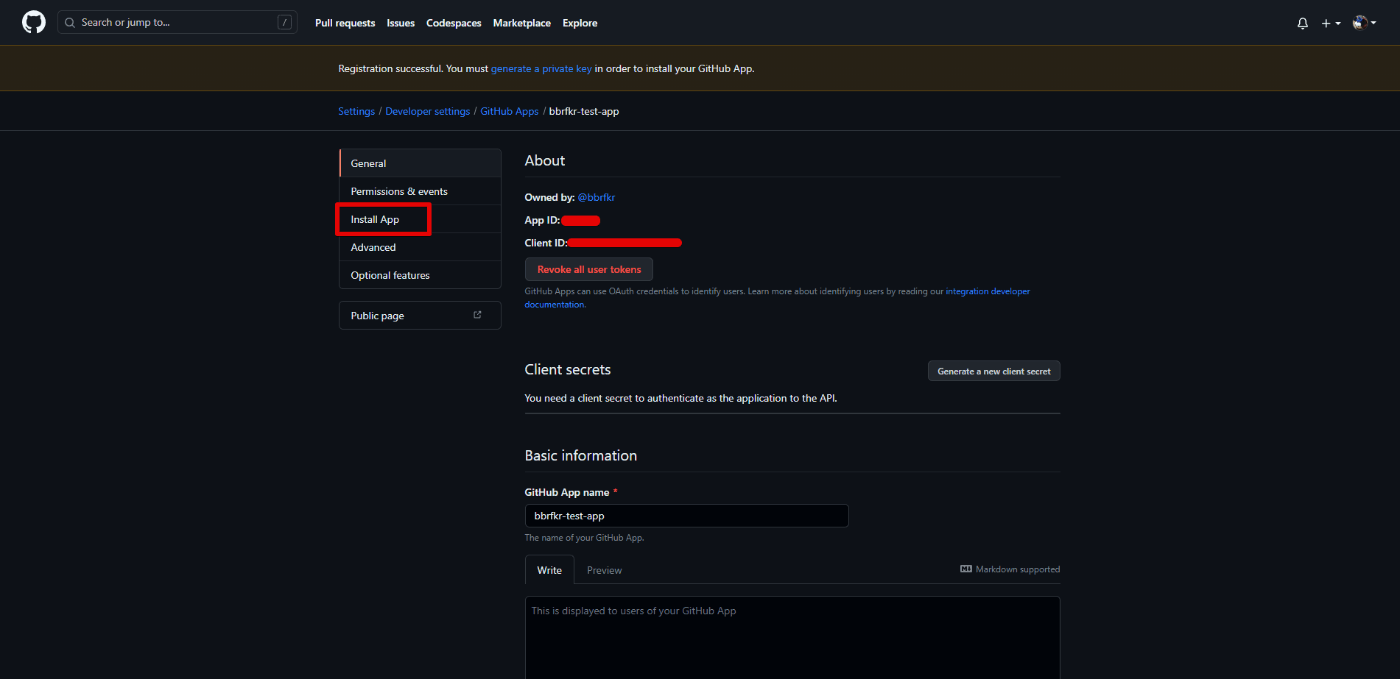Select Permissions & events in sidebar

(420, 191)
